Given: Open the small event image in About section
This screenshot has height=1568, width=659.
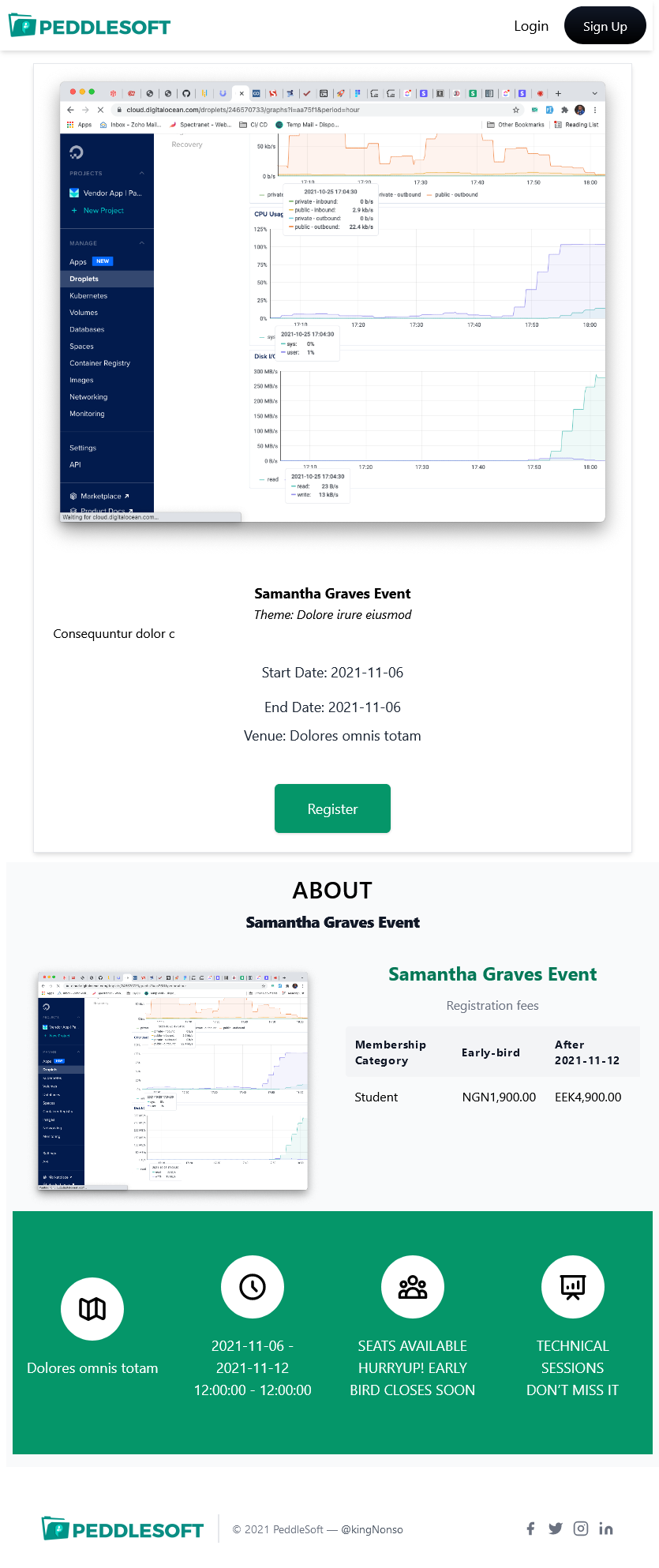Looking at the screenshot, I should click(173, 1081).
